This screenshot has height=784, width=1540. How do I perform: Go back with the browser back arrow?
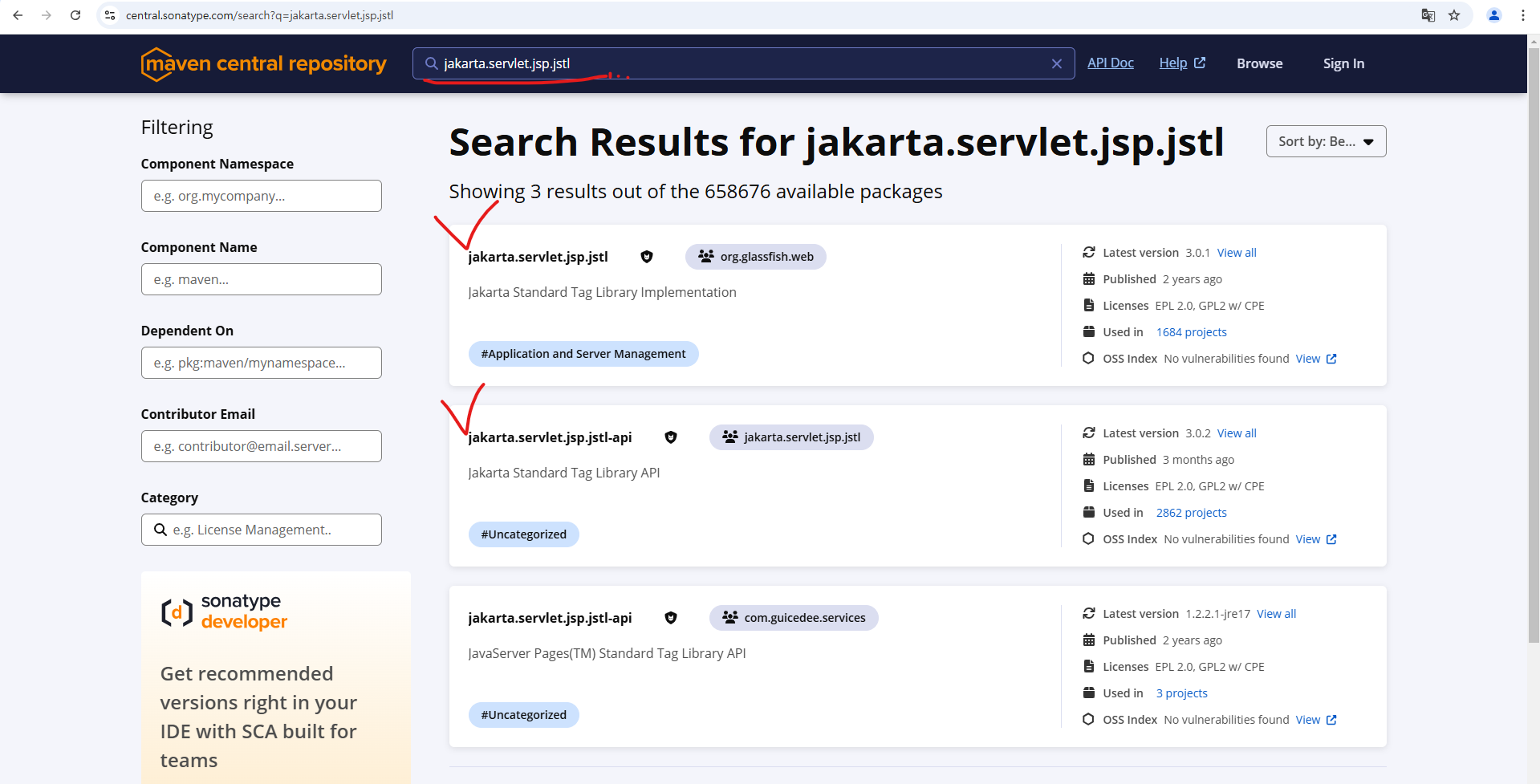(x=18, y=15)
